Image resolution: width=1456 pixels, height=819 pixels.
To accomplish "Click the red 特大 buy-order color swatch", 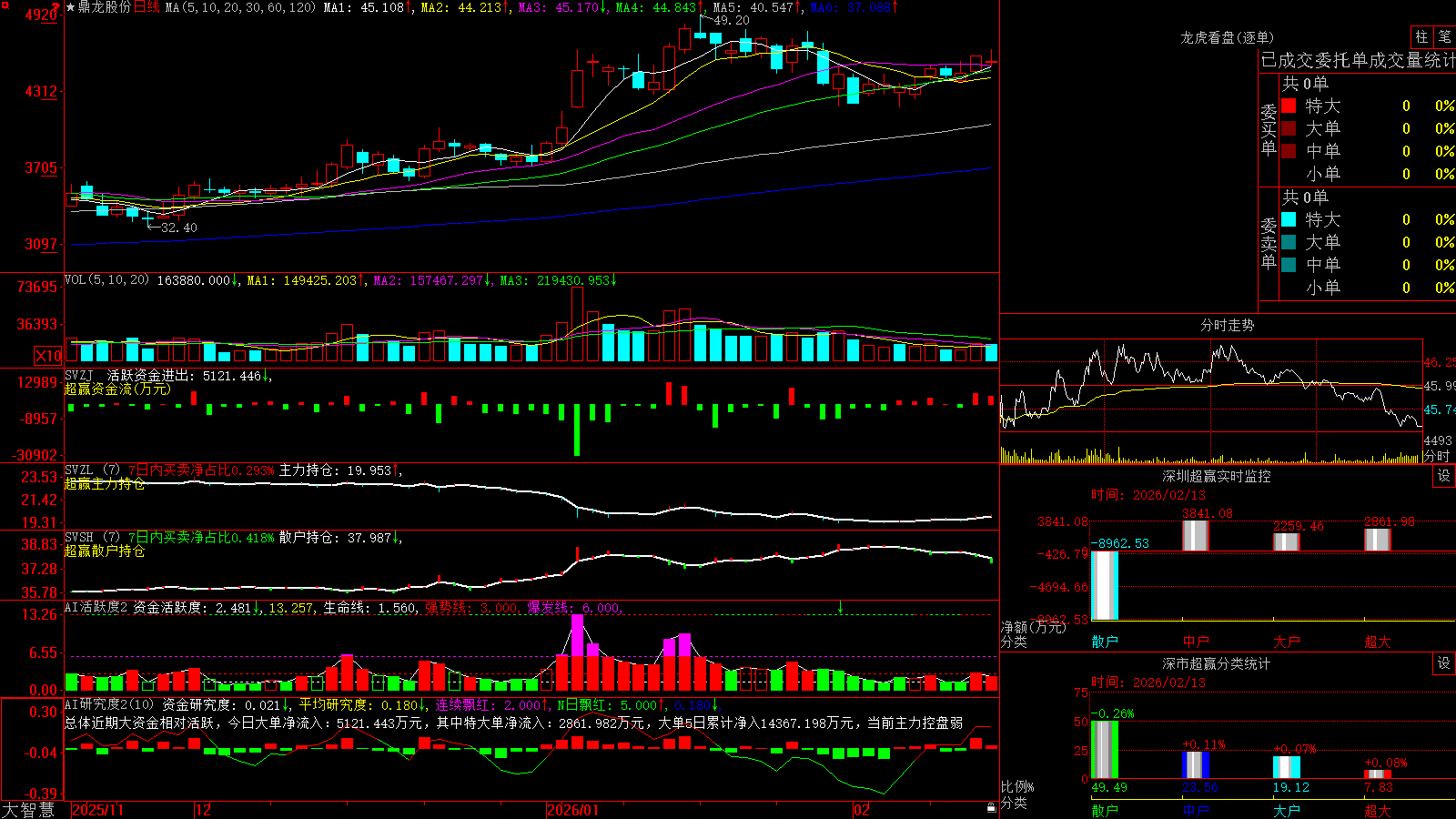I will 1289,106.
